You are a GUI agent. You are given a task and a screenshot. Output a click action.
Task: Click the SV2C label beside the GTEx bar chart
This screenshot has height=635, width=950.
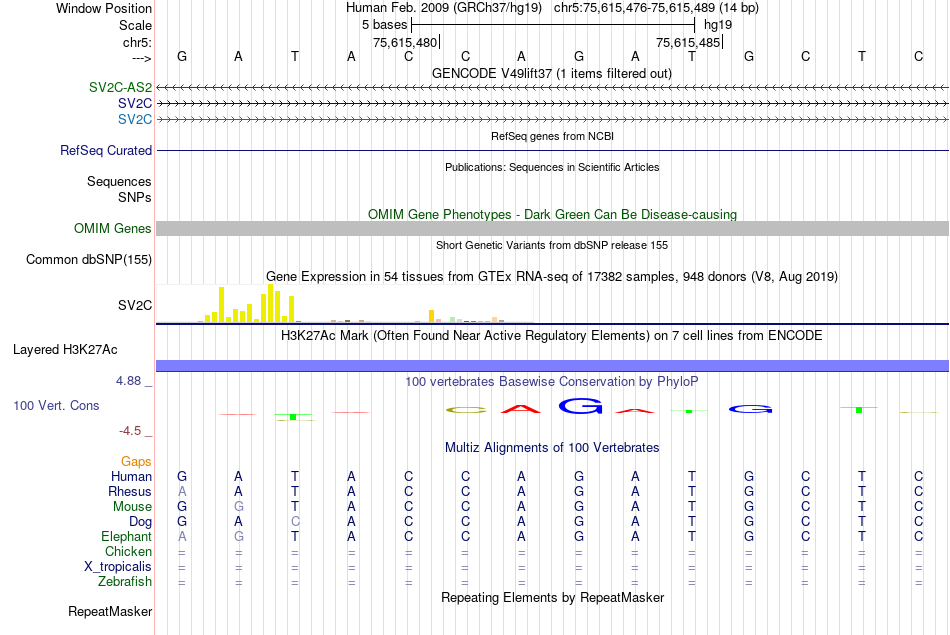click(x=135, y=305)
